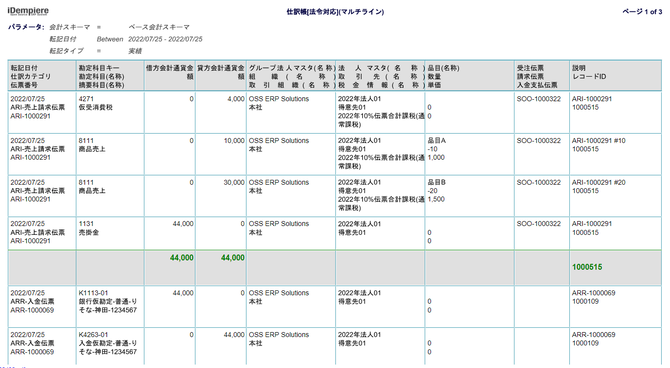
Task: Select credit amount 44,000 in K4263-01 row
Action: (x=234, y=335)
